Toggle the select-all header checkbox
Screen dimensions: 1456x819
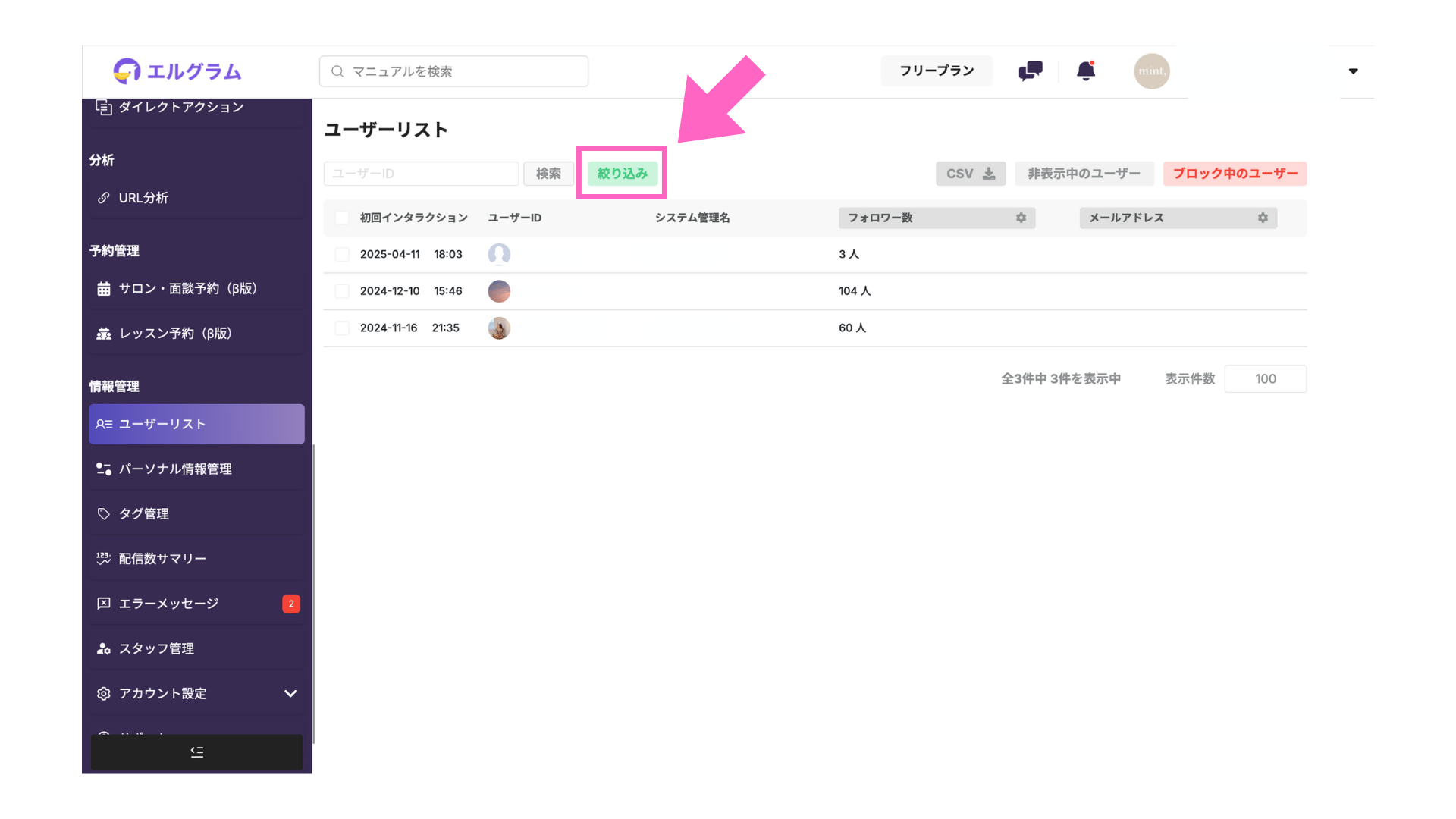coord(342,218)
